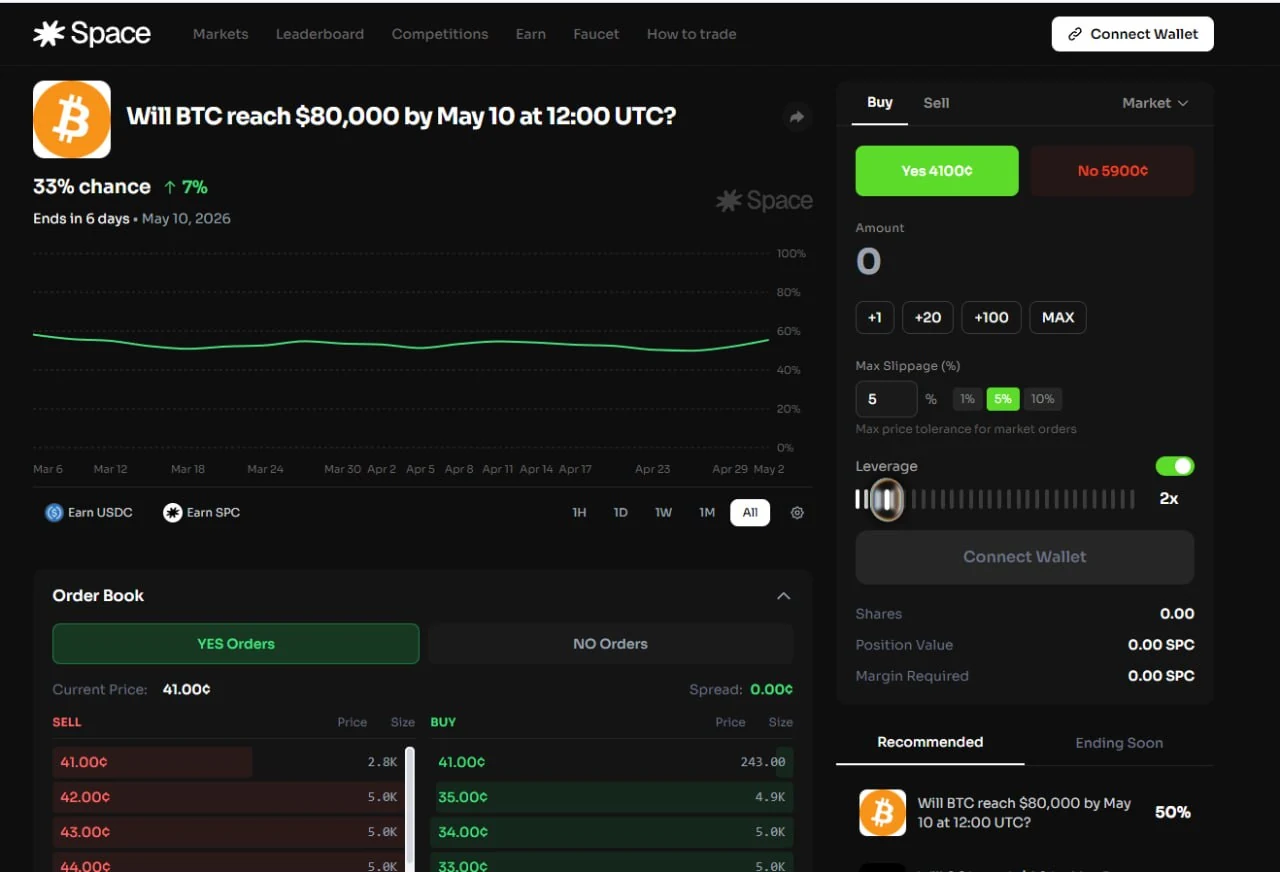Screen dimensions: 1280x872
Task: Switch to the Buy tab
Action: click(880, 102)
